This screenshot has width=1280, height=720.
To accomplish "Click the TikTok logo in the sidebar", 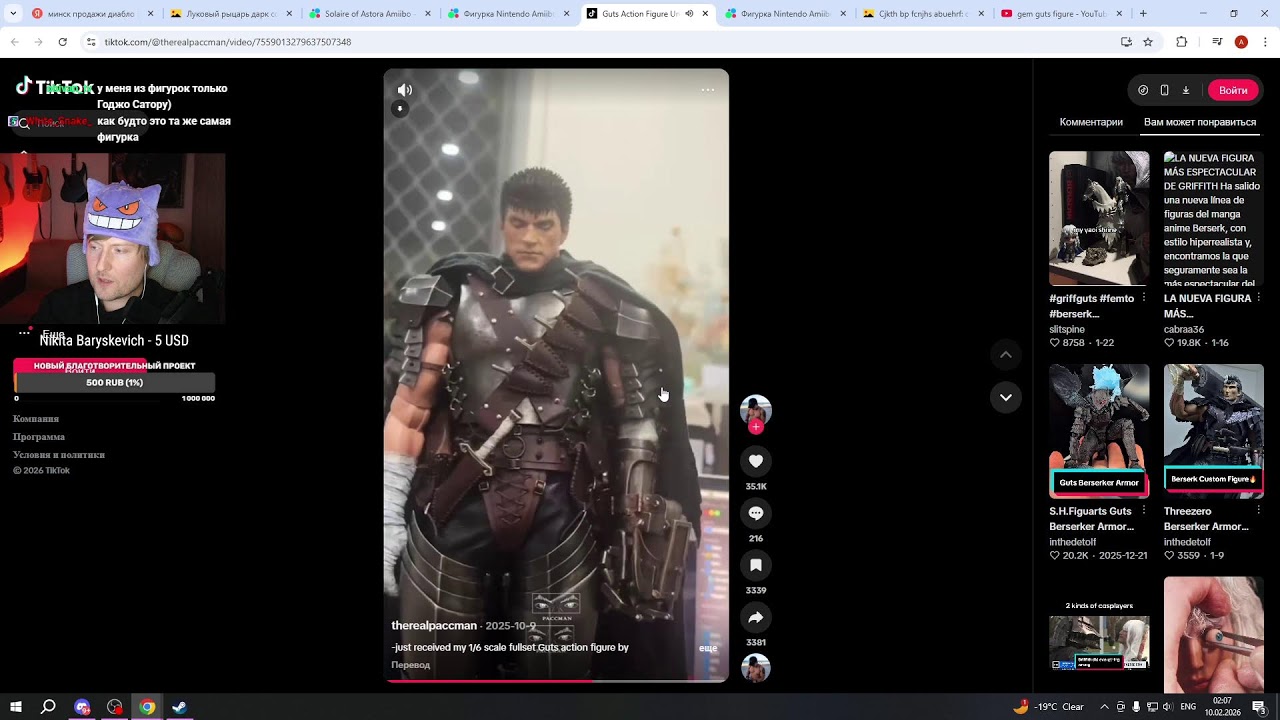I will pyautogui.click(x=54, y=87).
